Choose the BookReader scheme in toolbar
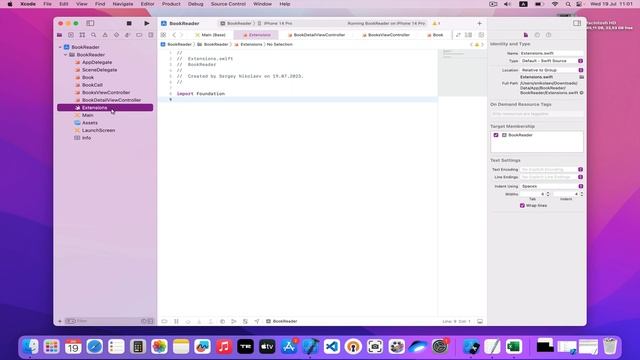The image size is (640, 360). [236, 23]
